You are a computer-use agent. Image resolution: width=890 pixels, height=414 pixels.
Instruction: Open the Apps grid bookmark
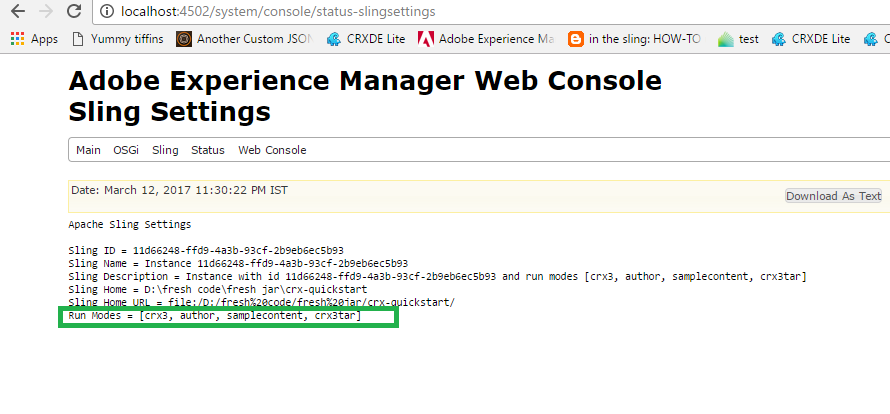[x=35, y=39]
